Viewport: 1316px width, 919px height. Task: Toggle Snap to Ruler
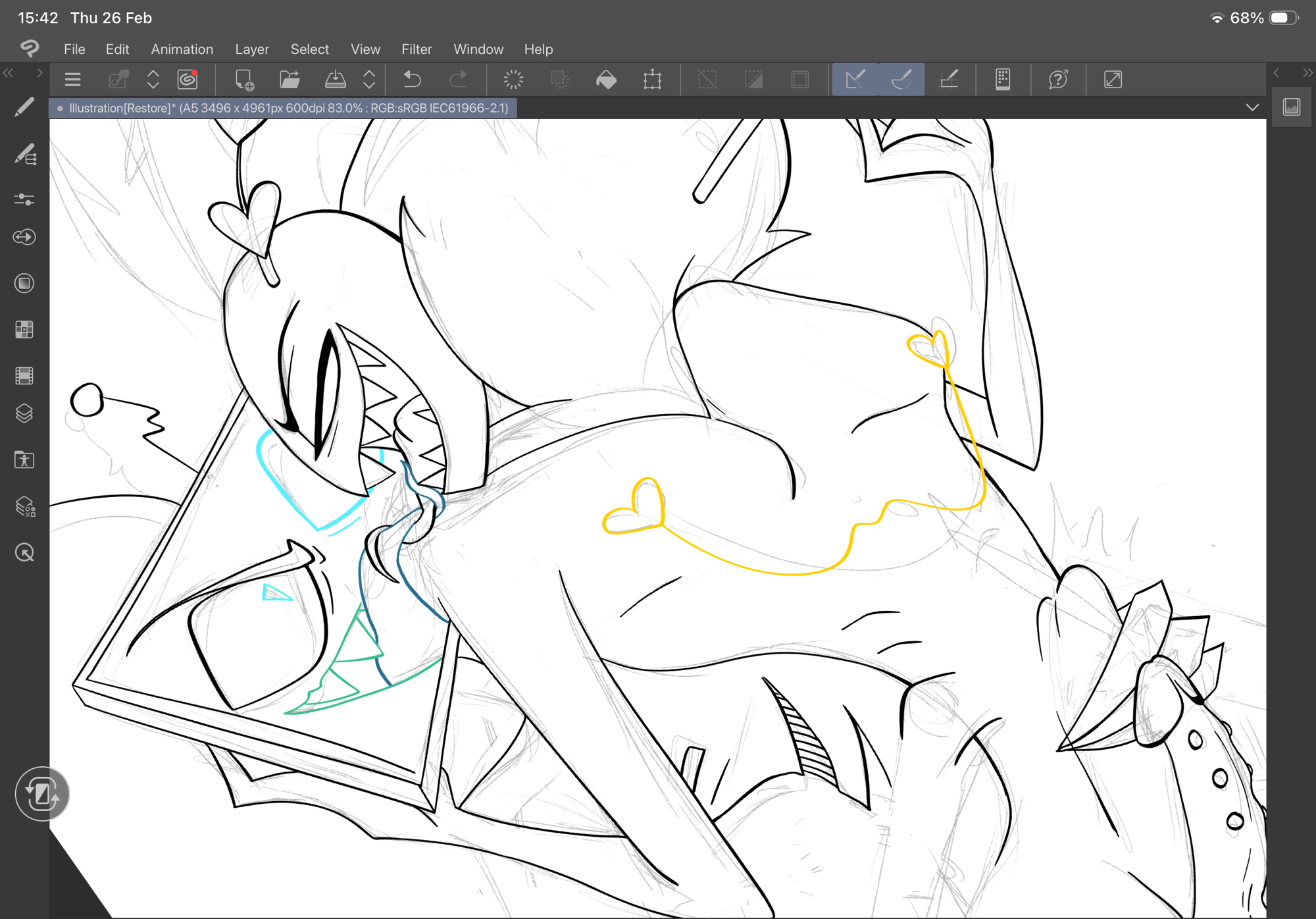tap(855, 80)
